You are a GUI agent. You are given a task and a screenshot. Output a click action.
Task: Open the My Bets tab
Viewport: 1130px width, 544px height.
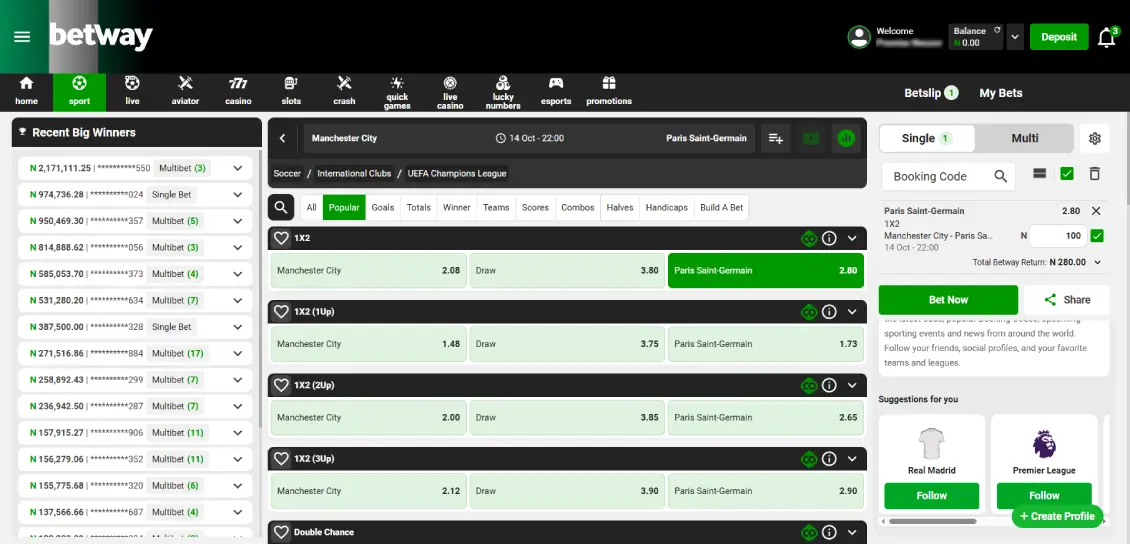coord(1000,93)
